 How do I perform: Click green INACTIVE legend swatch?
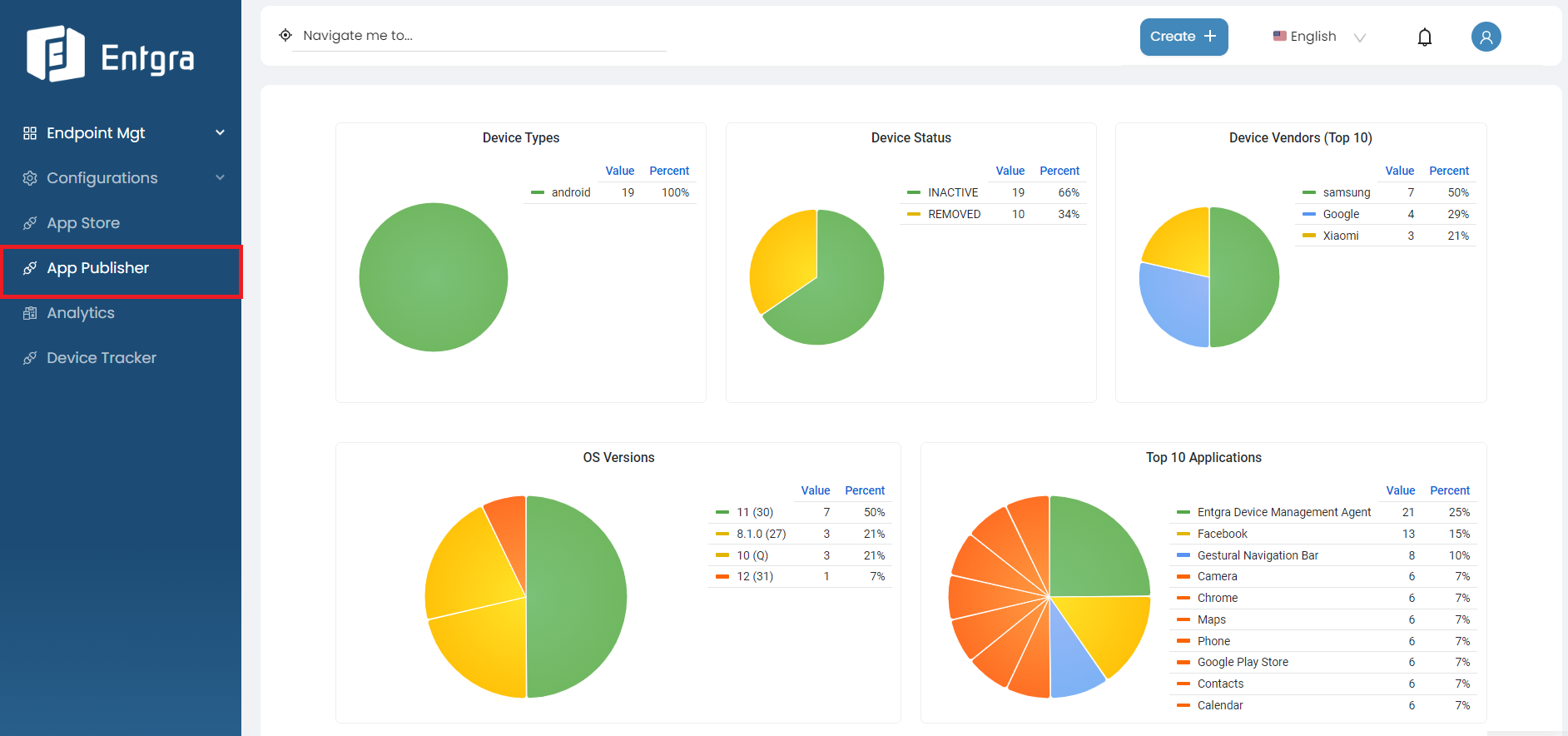pyautogui.click(x=914, y=192)
